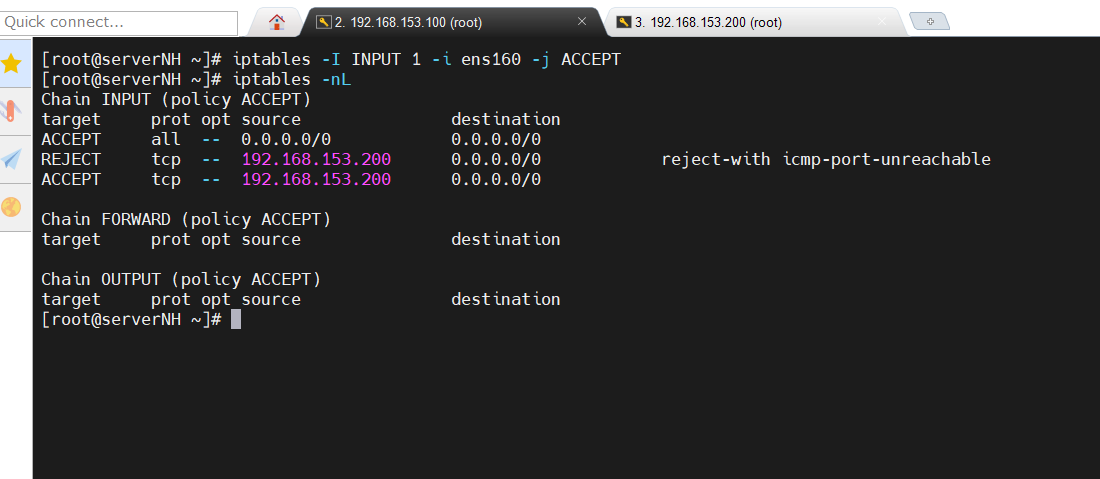Click the wrench icon on 192.168.153.100 tab
This screenshot has height=479, width=1100.
tap(323, 22)
